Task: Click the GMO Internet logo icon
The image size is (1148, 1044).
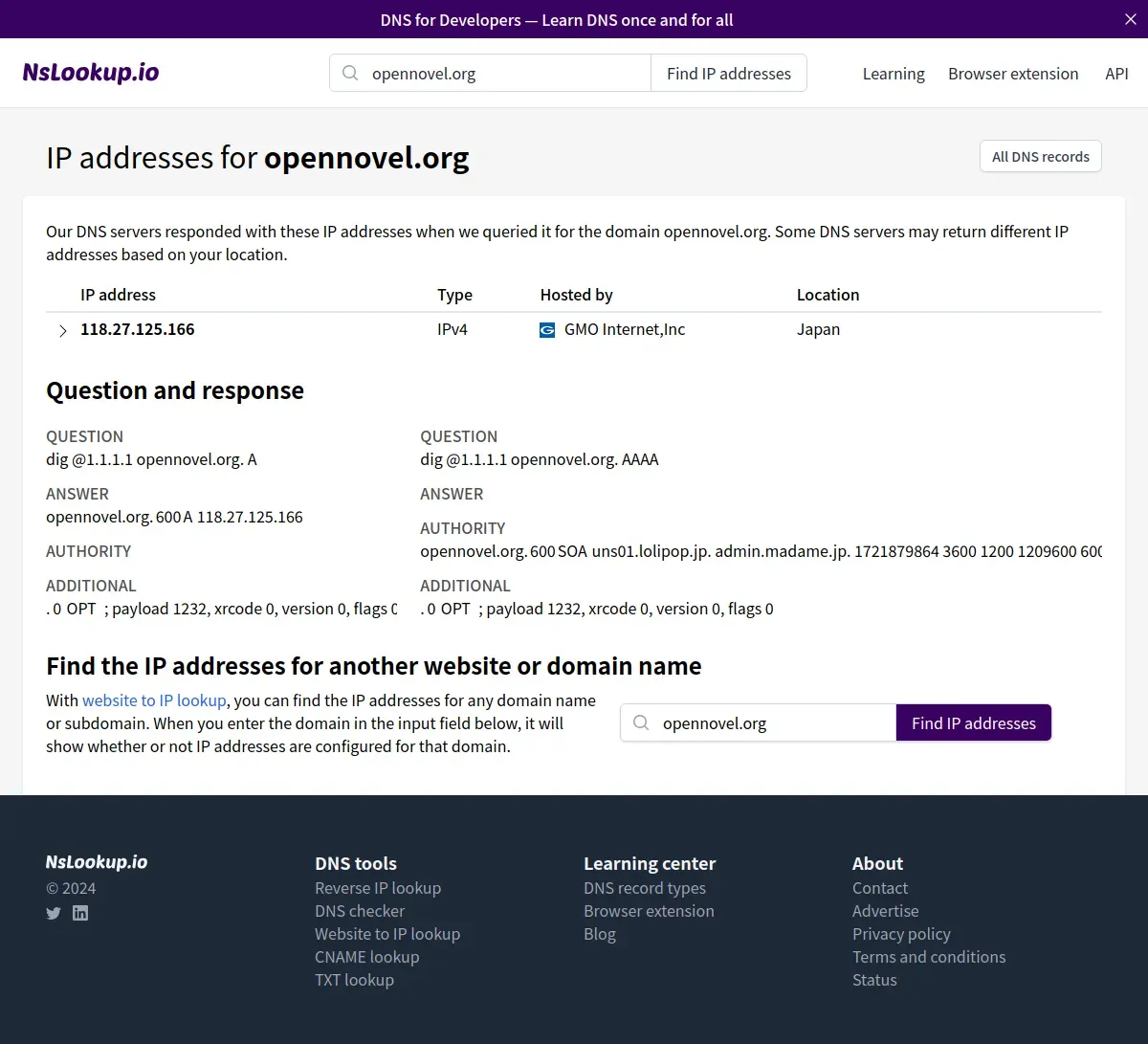Action: (x=547, y=330)
